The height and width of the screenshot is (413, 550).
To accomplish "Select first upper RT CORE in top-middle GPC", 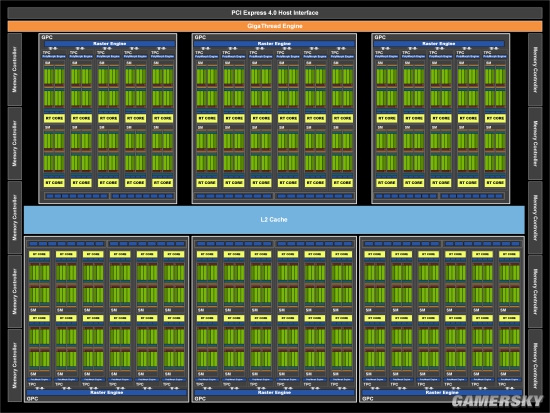I will pos(207,119).
